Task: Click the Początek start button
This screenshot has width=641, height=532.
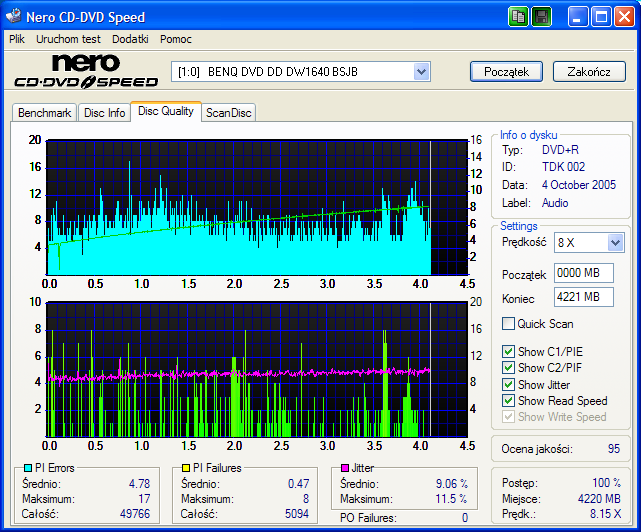Action: [507, 72]
